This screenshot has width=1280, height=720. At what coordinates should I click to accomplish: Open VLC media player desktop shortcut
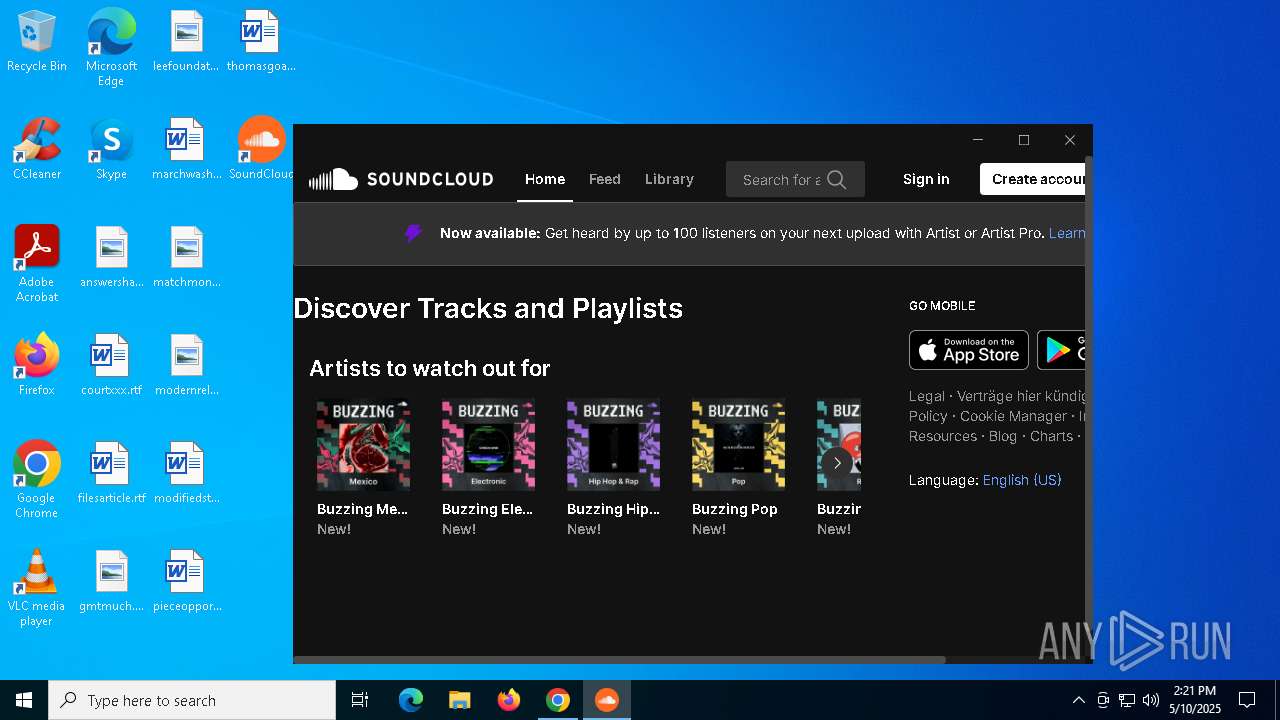(37, 588)
